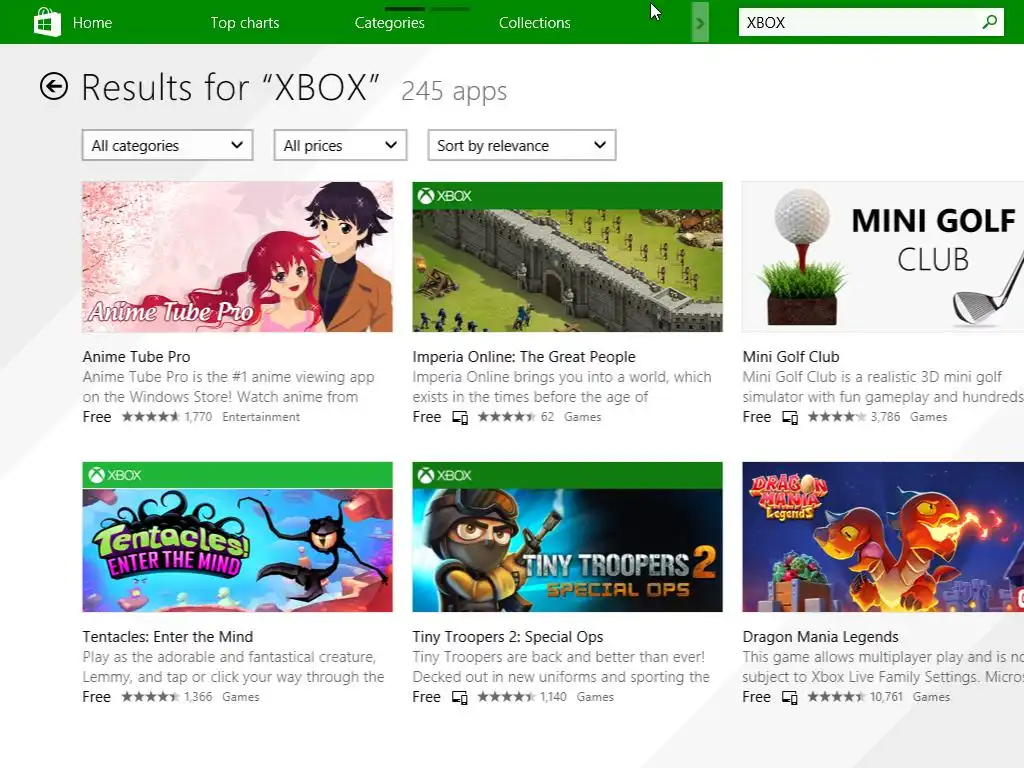Click star rating of Tentacles: Enter the Mind
Image resolution: width=1024 pixels, height=768 pixels.
tap(150, 697)
